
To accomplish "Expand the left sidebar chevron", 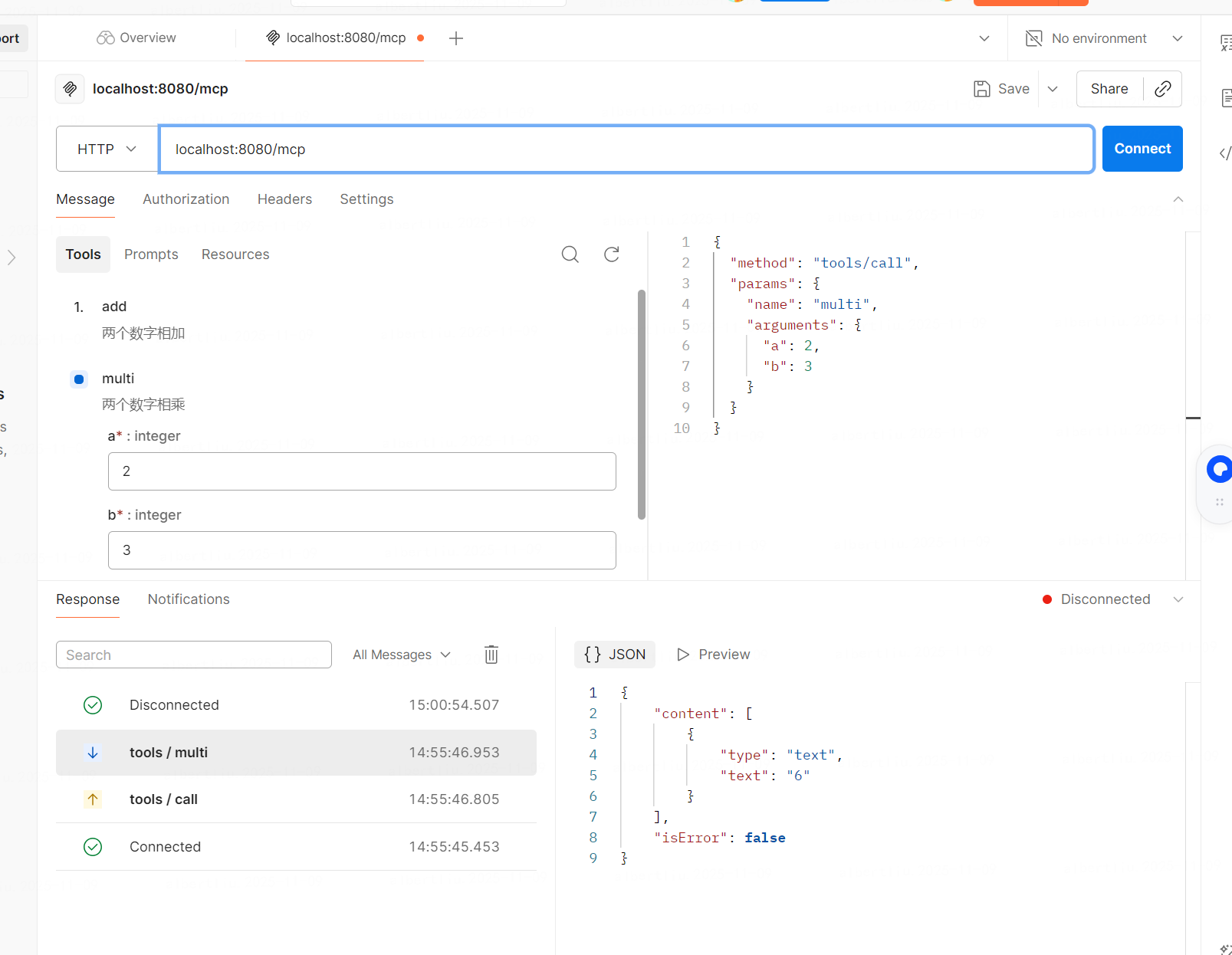I will (x=11, y=258).
